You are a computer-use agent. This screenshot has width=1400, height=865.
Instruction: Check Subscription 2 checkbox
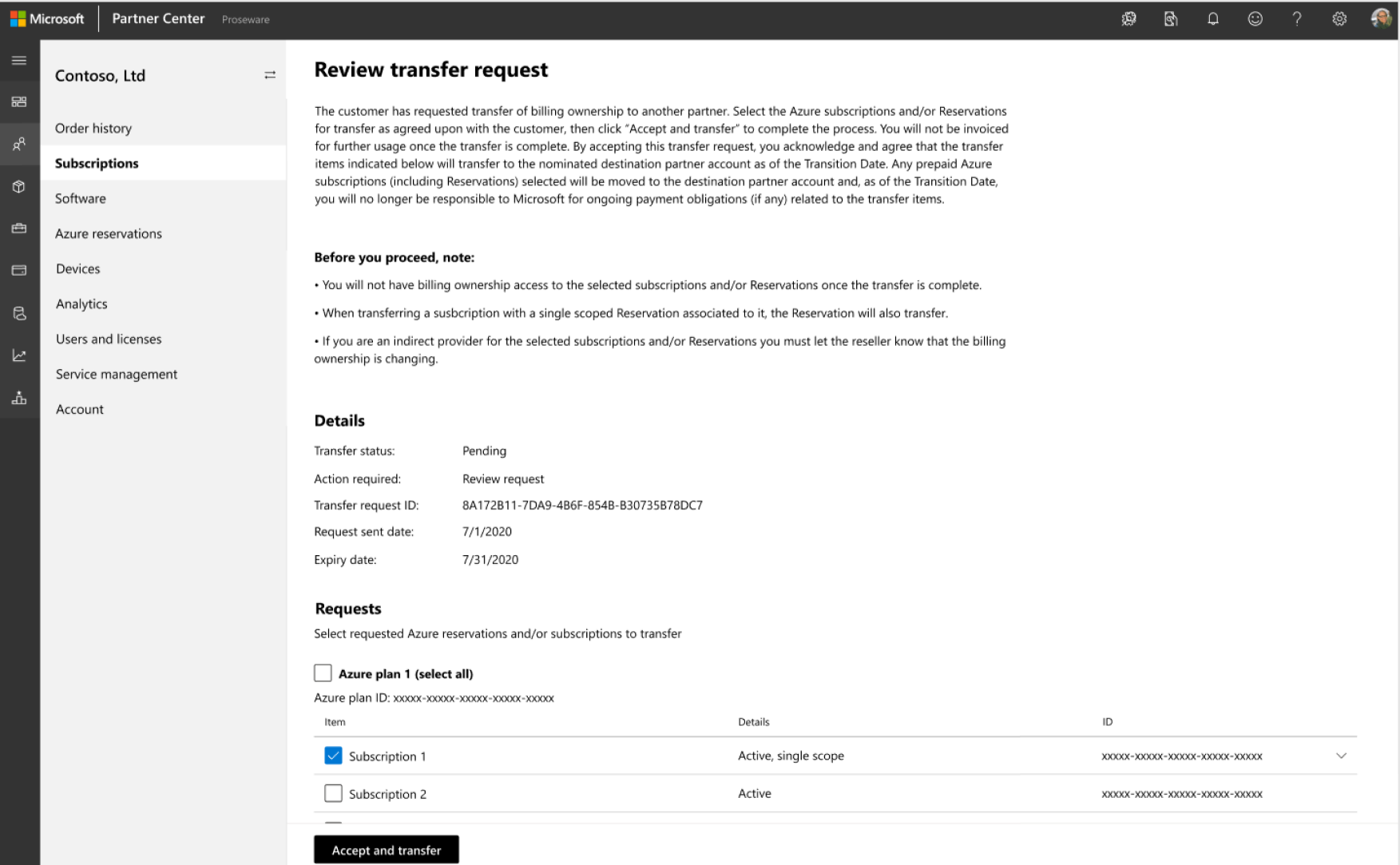(x=333, y=793)
